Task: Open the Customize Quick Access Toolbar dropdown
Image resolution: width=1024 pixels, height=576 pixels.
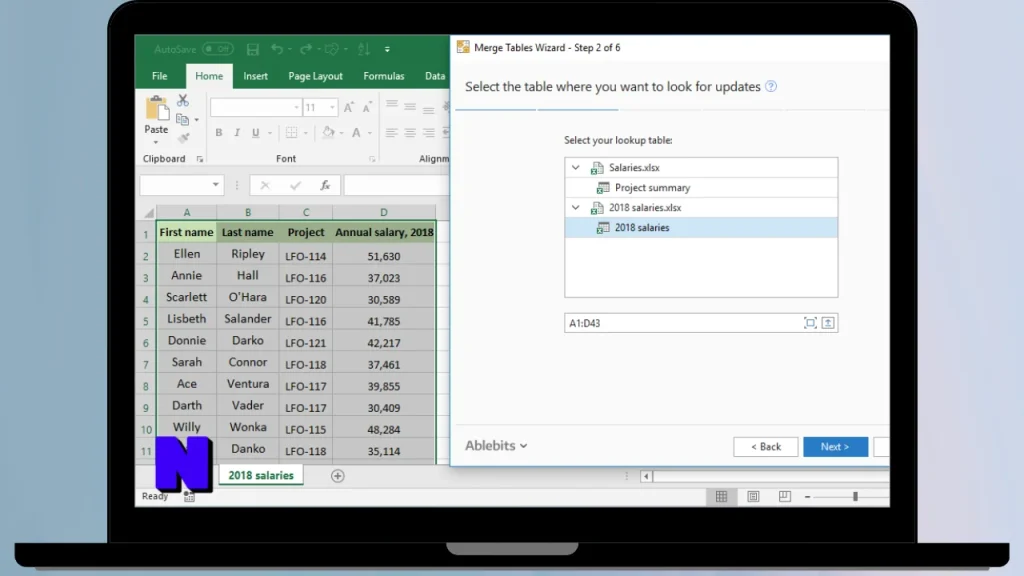Action: point(387,49)
